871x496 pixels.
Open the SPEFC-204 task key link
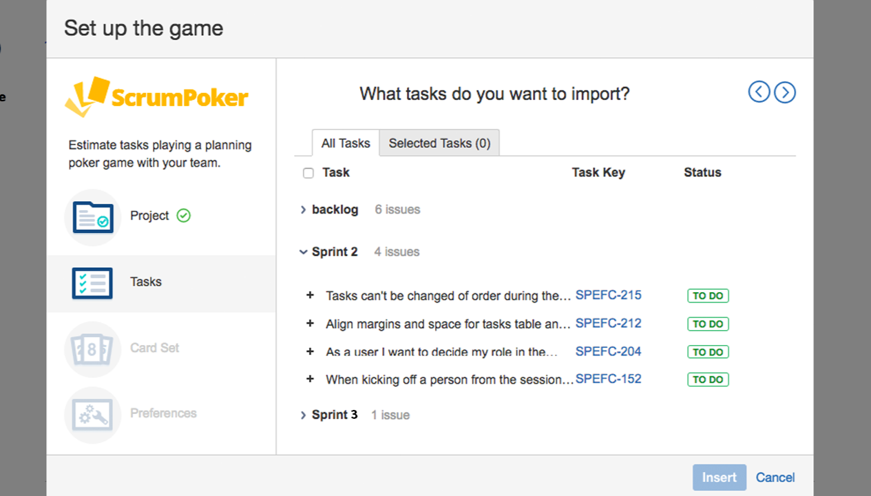[x=608, y=352]
